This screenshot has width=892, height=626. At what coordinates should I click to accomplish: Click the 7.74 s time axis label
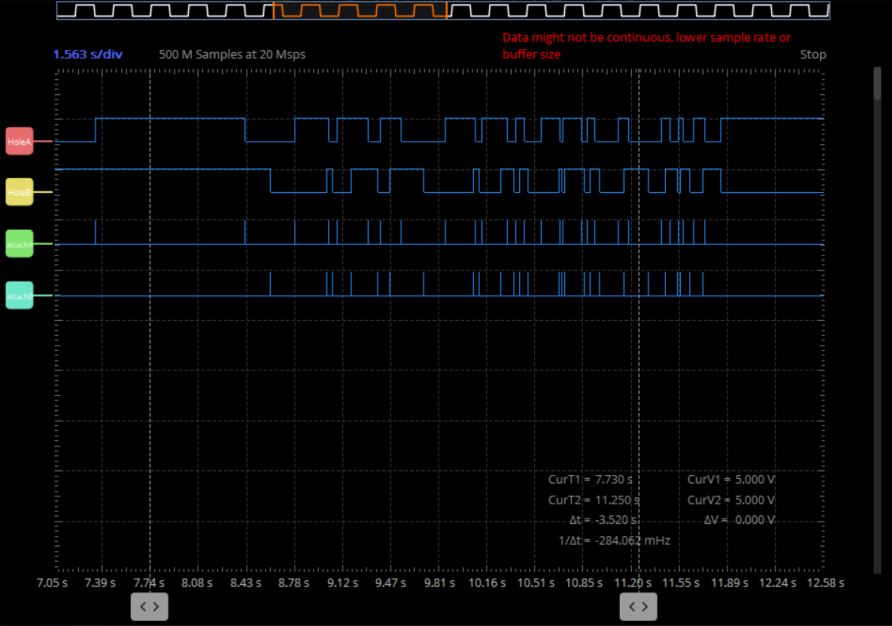pyautogui.click(x=148, y=583)
